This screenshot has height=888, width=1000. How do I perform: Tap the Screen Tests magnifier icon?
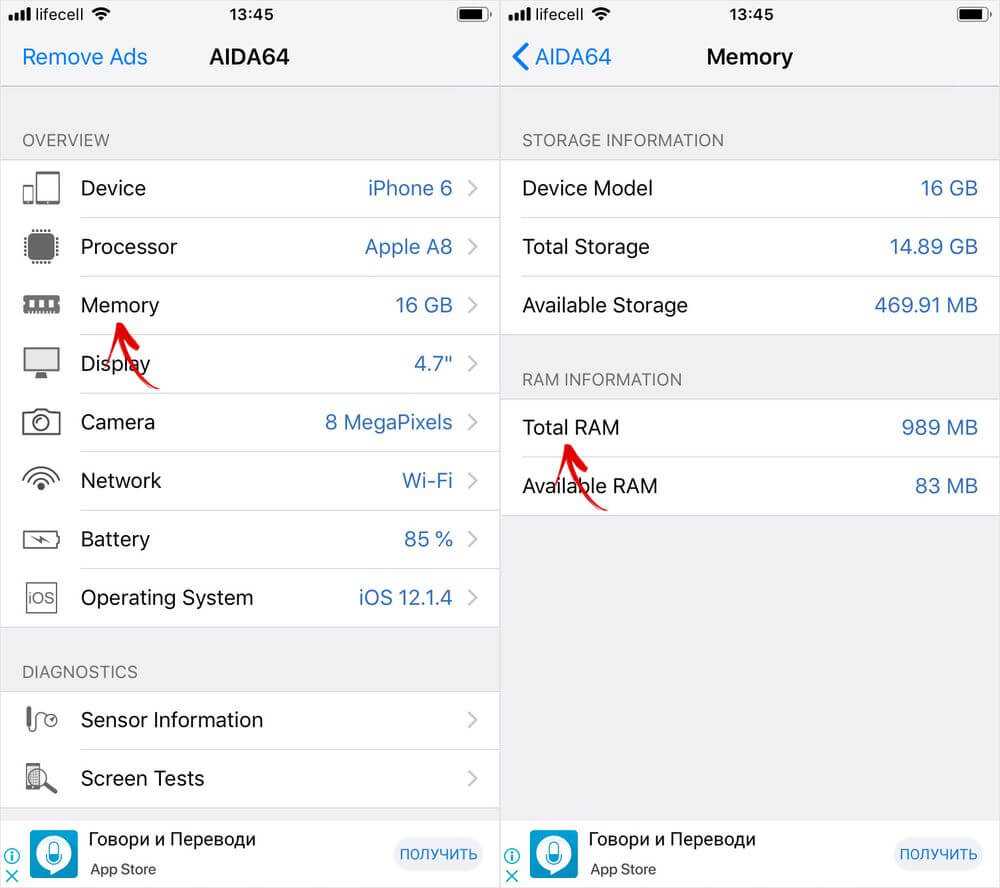41,778
